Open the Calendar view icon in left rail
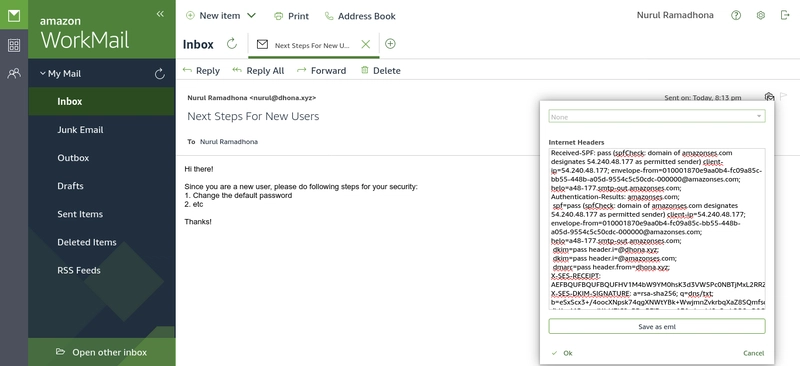800x366 pixels. point(14,45)
